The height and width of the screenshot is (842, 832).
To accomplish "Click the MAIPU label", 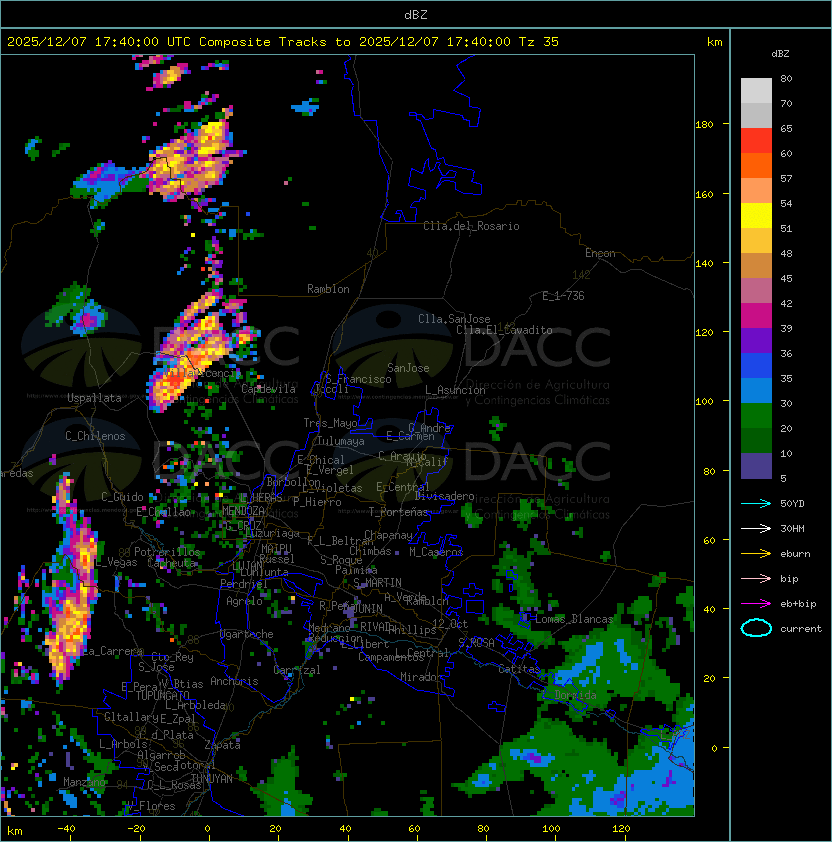I will (276, 549).
